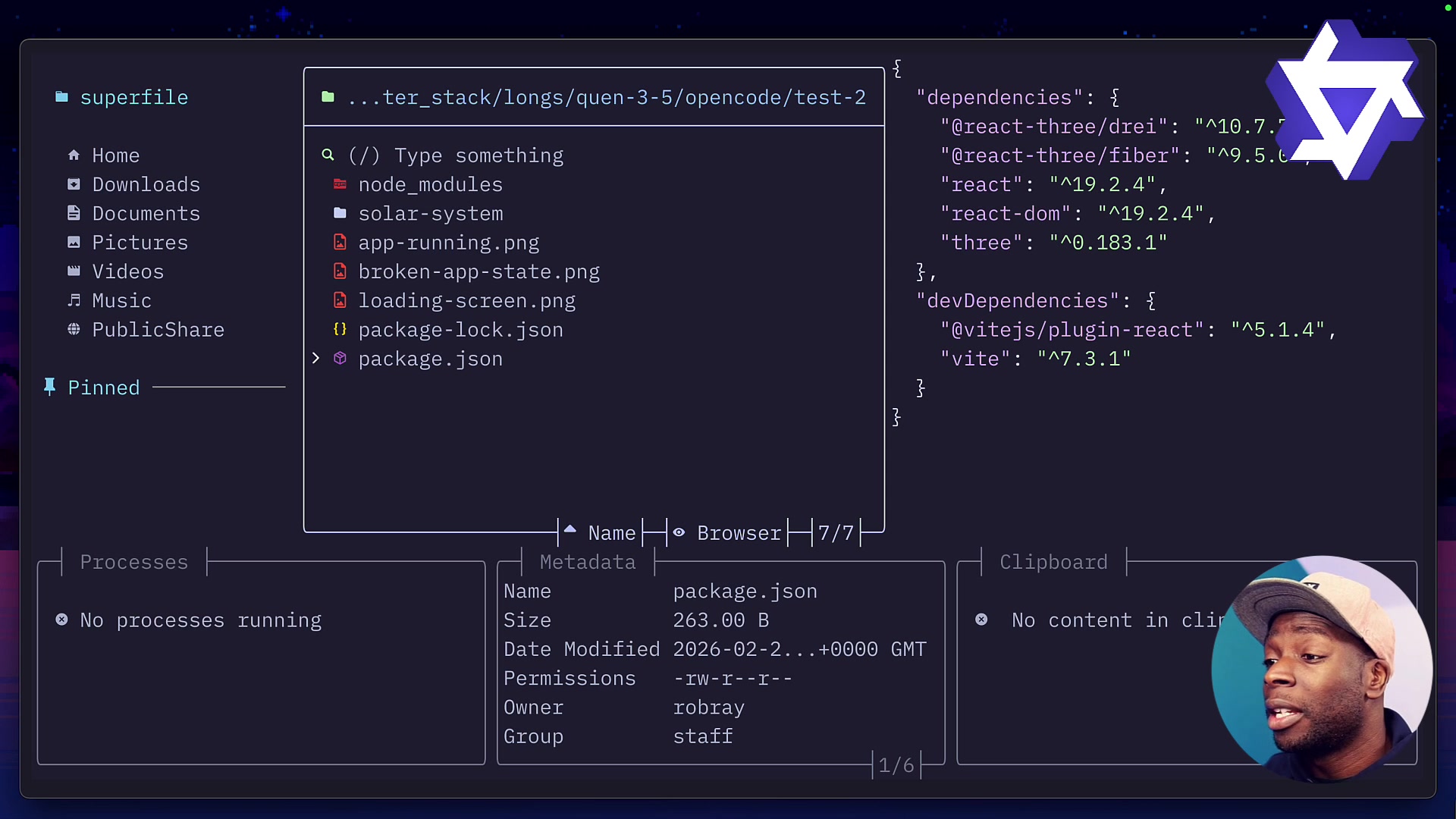Viewport: 1456px width, 819px height.
Task: Select the node_modules folder icon
Action: tap(340, 184)
